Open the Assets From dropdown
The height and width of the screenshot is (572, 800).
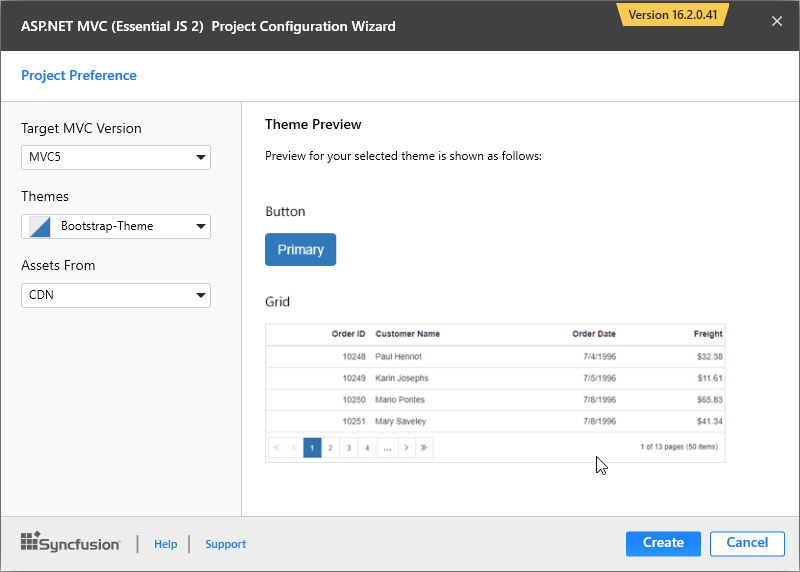coord(116,295)
